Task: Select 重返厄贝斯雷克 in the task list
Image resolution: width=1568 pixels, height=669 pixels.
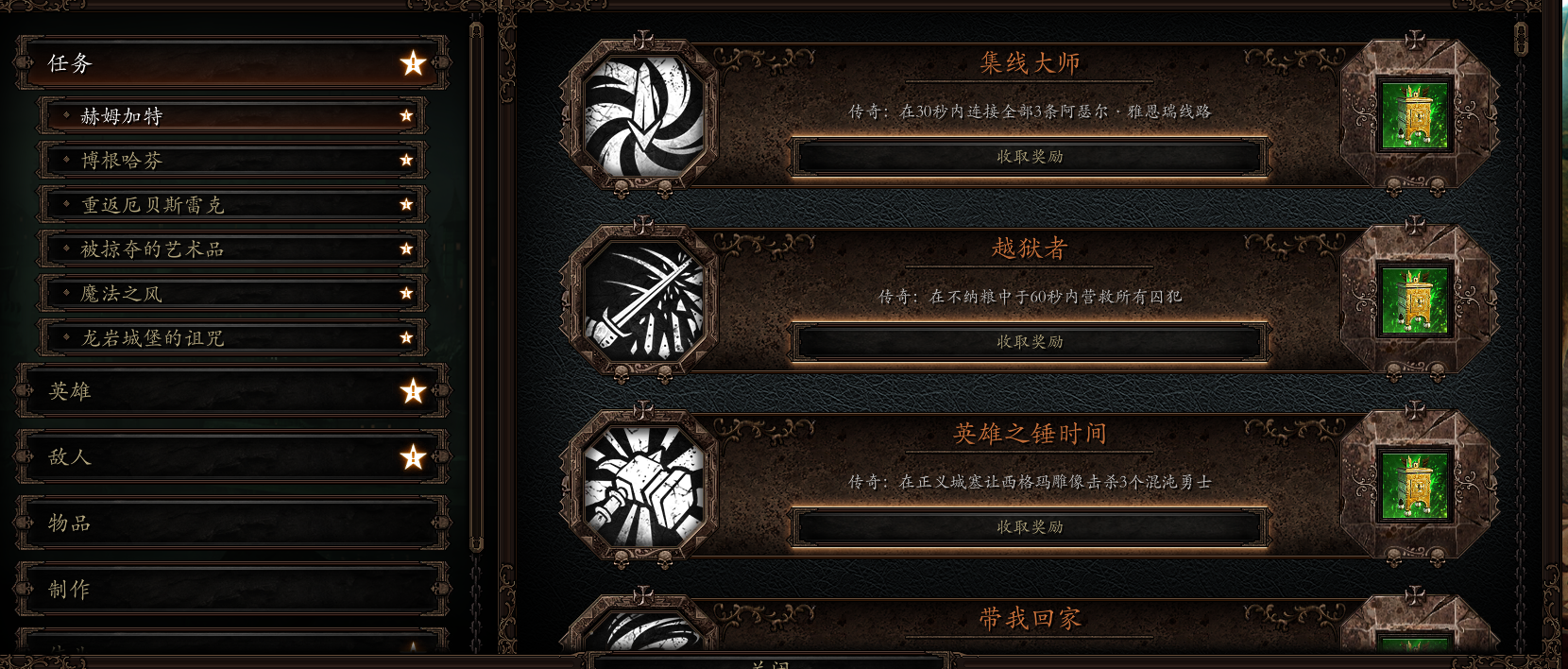Action: [232, 205]
